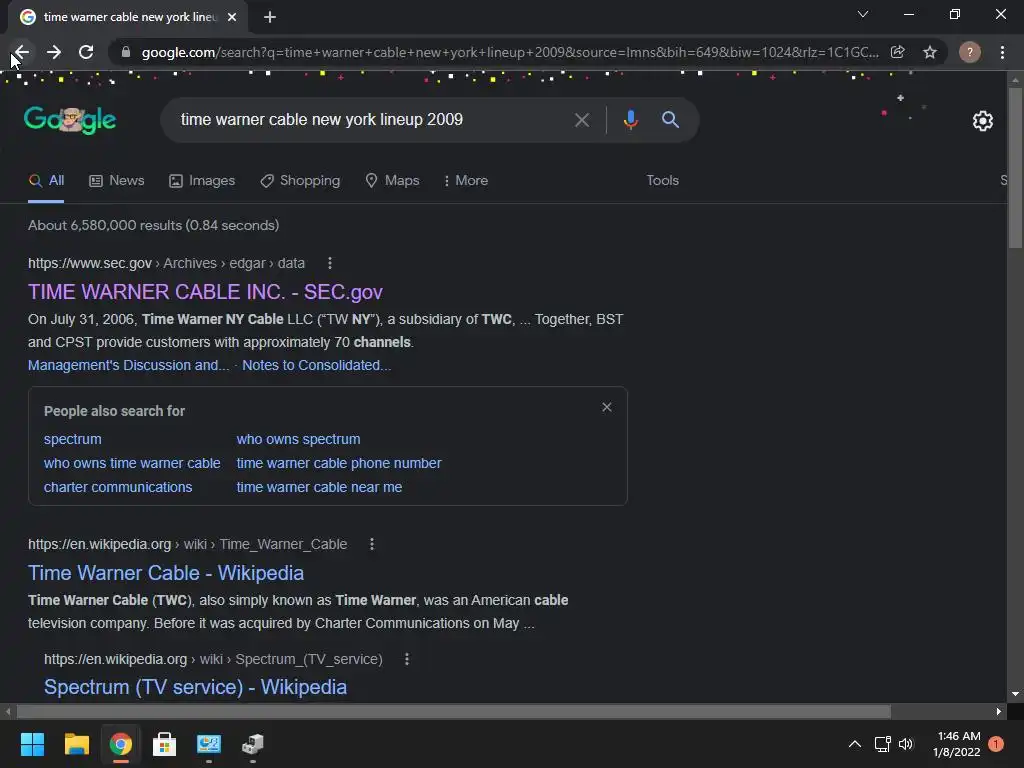Open Spectrum (TV service) - Wikipedia result
The image size is (1024, 768).
tap(195, 688)
